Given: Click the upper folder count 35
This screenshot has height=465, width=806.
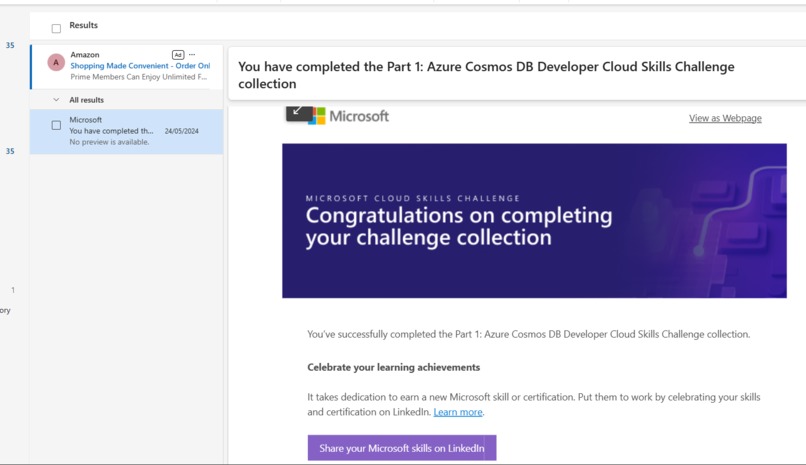Looking at the screenshot, I should pos(10,45).
